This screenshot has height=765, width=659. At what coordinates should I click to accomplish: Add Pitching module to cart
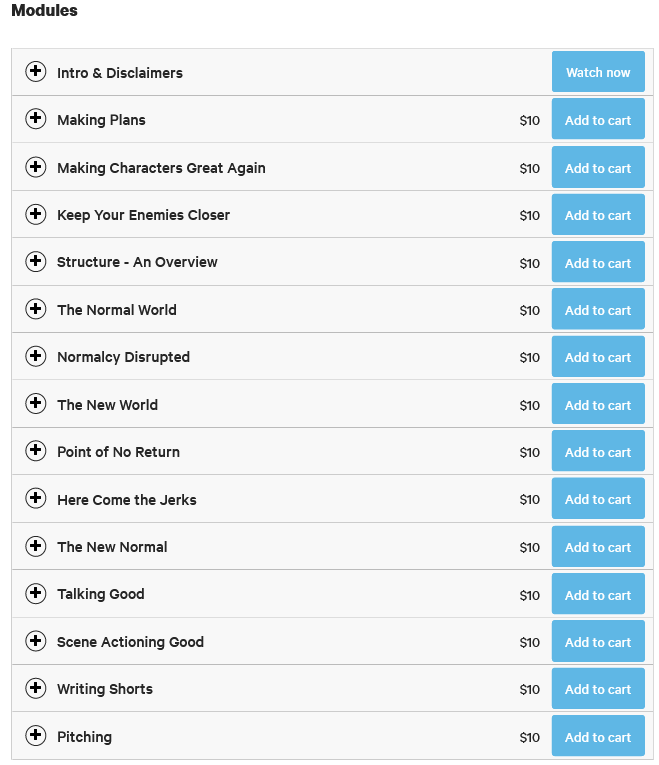[598, 736]
